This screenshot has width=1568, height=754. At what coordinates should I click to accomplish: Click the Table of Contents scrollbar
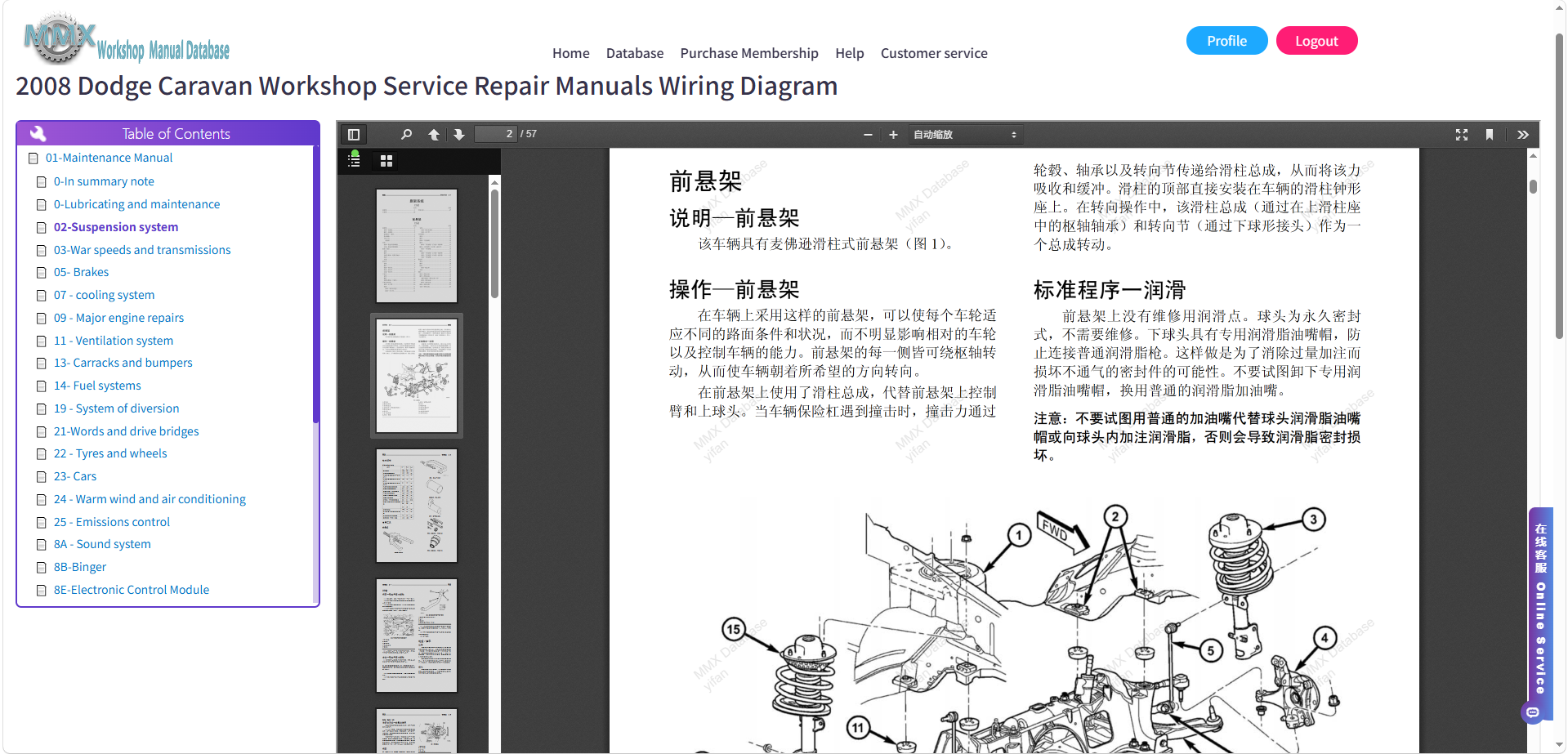click(315, 286)
